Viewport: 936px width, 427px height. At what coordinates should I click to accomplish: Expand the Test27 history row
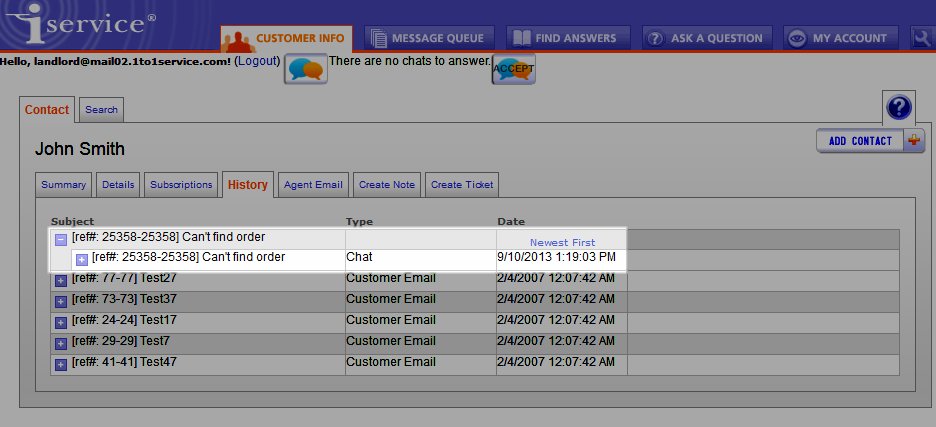(x=61, y=281)
